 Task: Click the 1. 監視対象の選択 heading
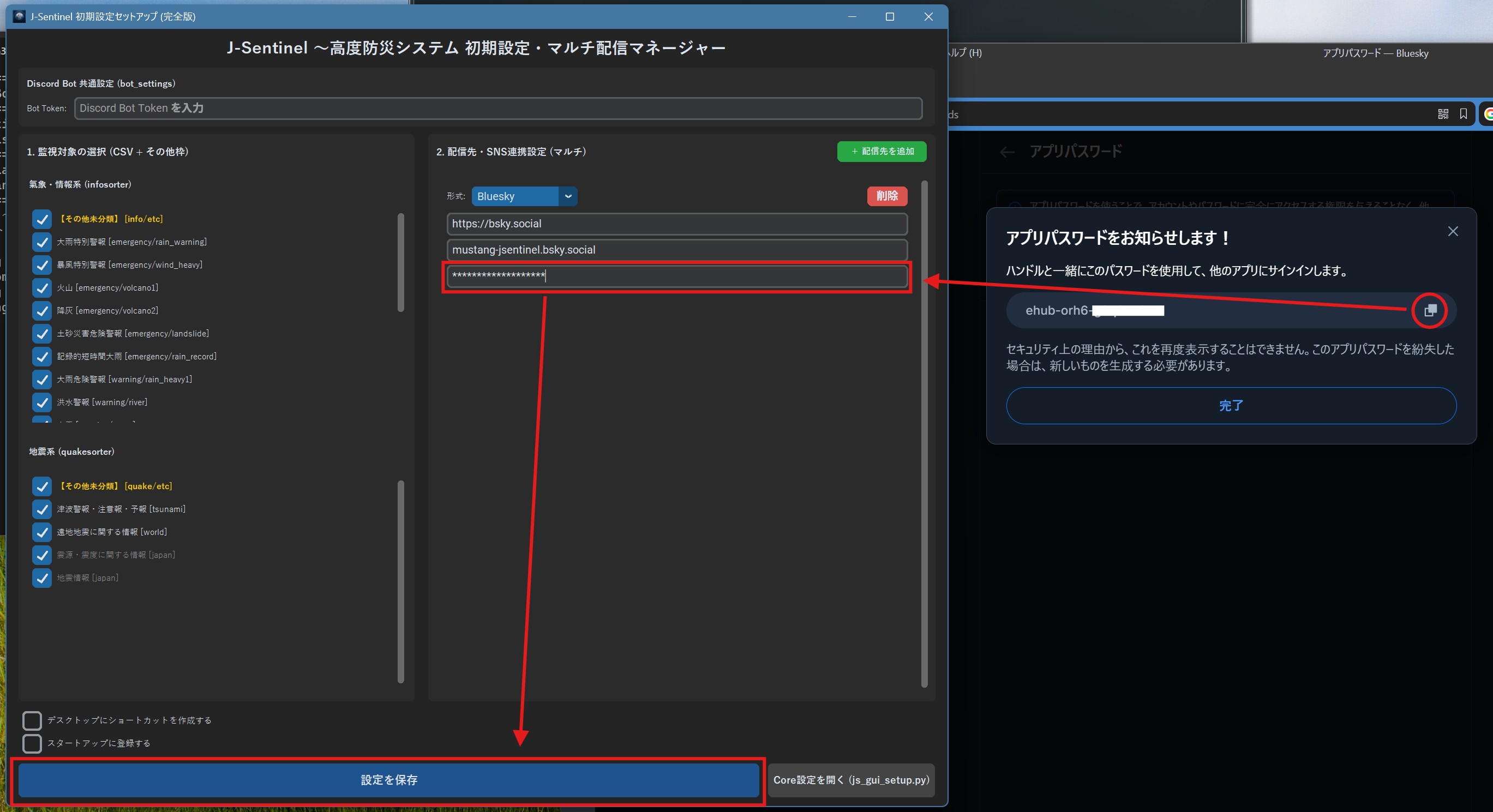(107, 151)
